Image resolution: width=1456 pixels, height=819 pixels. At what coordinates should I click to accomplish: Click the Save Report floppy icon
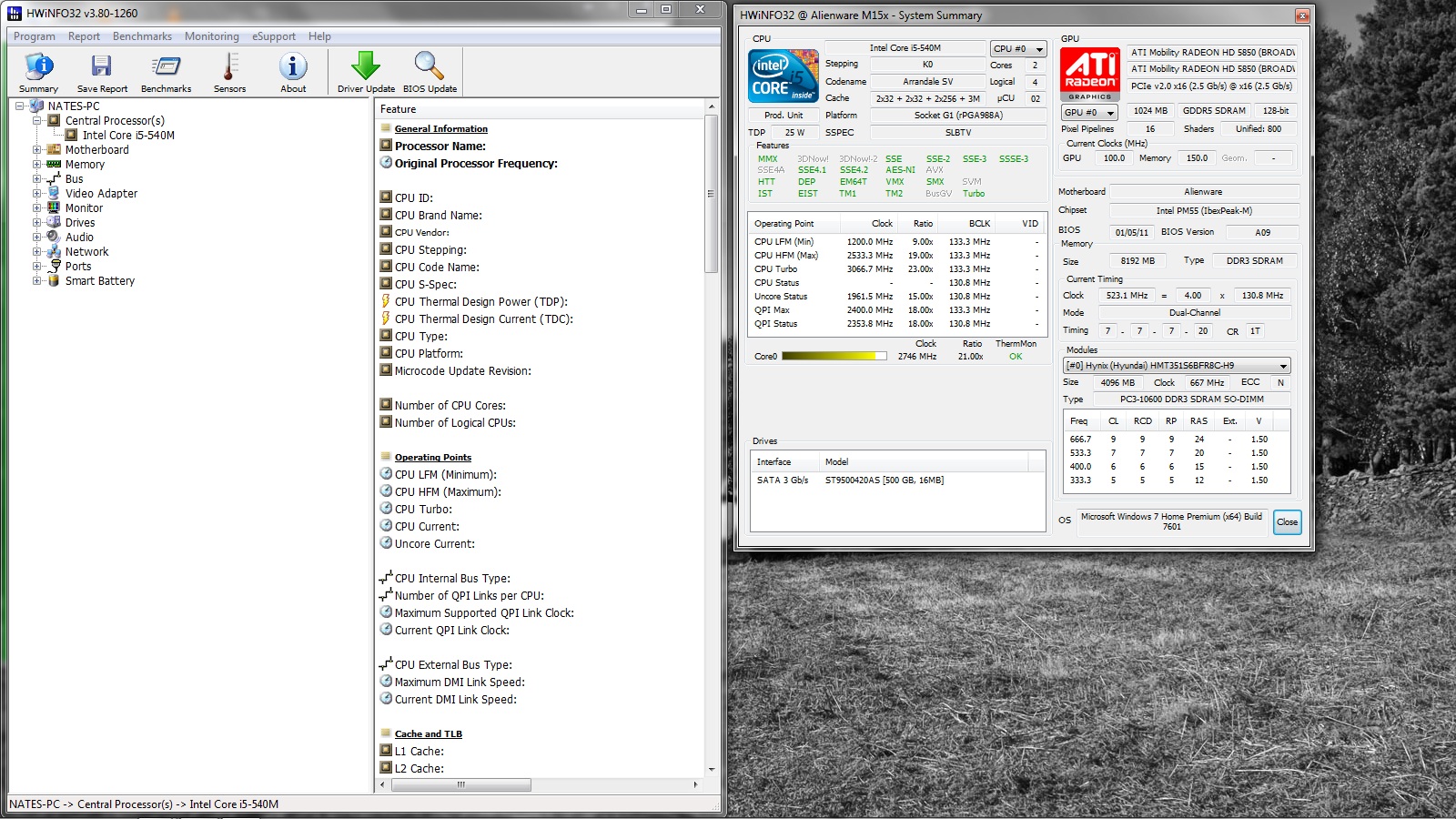point(102,67)
